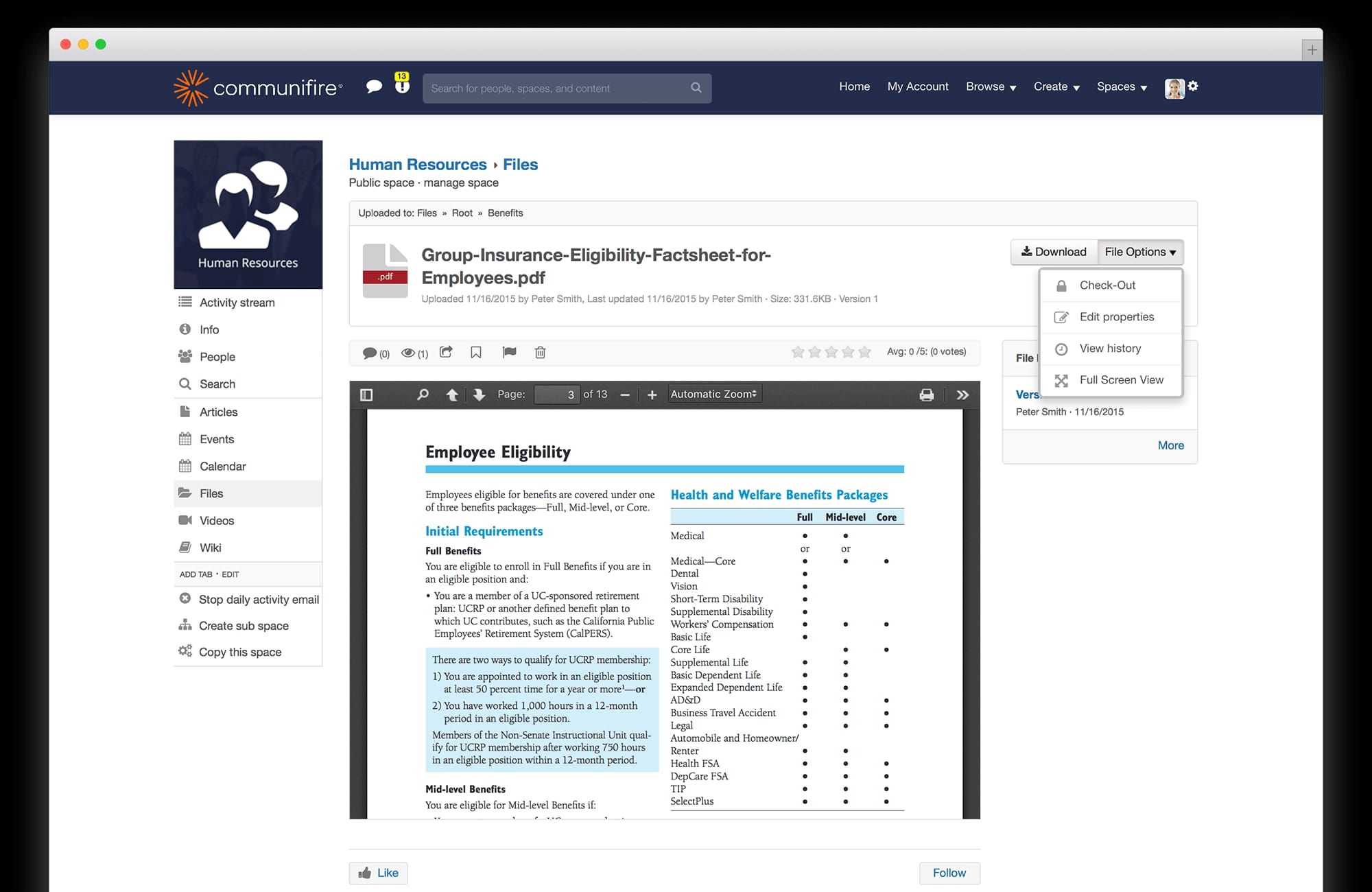
Task: Click the manage space link
Action: pyautogui.click(x=461, y=183)
